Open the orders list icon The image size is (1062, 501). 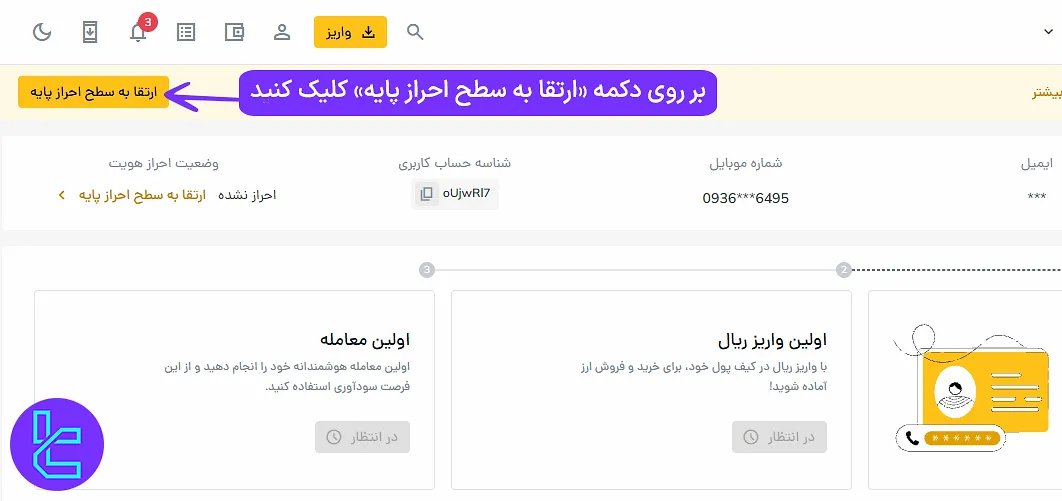[x=186, y=32]
